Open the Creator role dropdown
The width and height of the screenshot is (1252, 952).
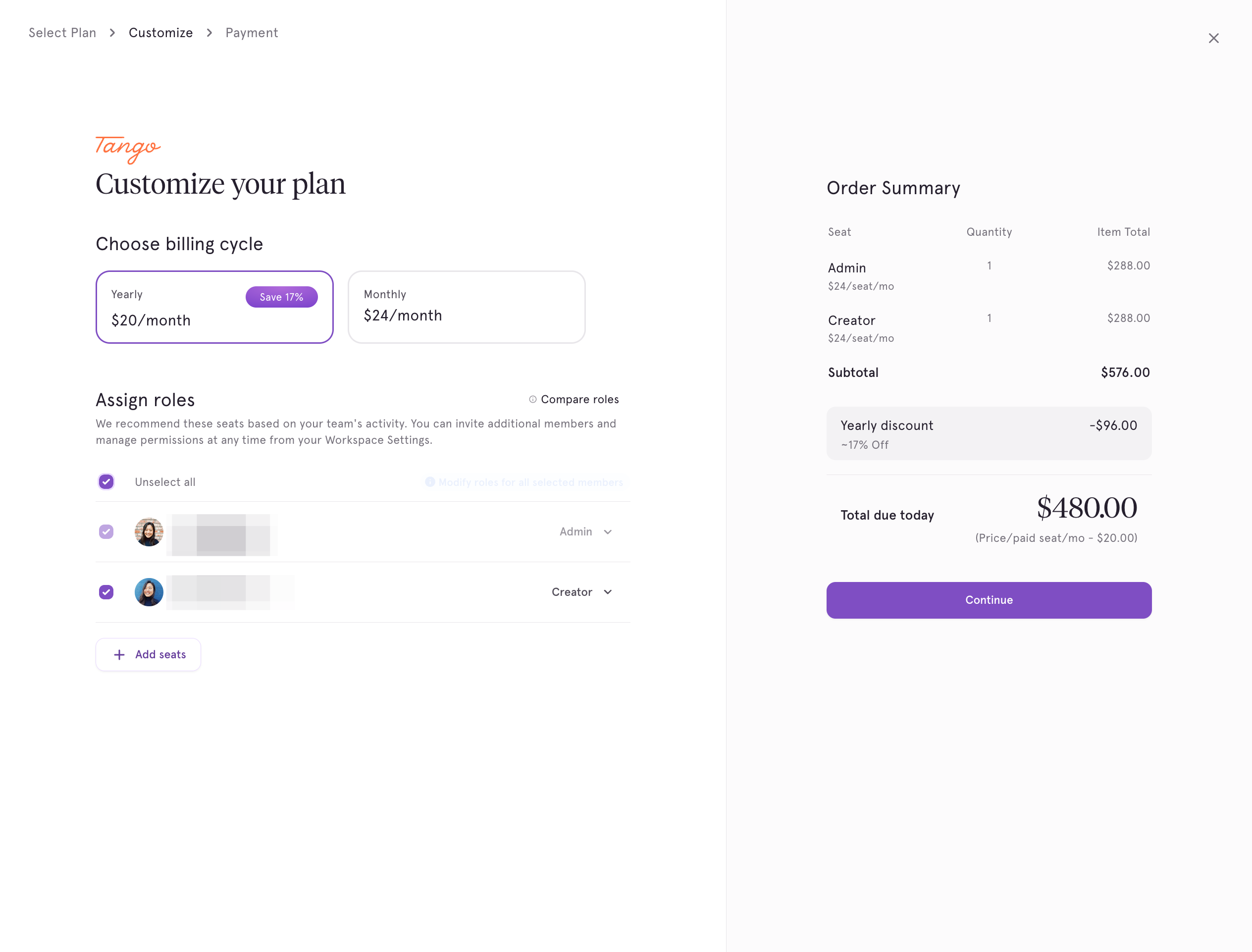tap(582, 592)
